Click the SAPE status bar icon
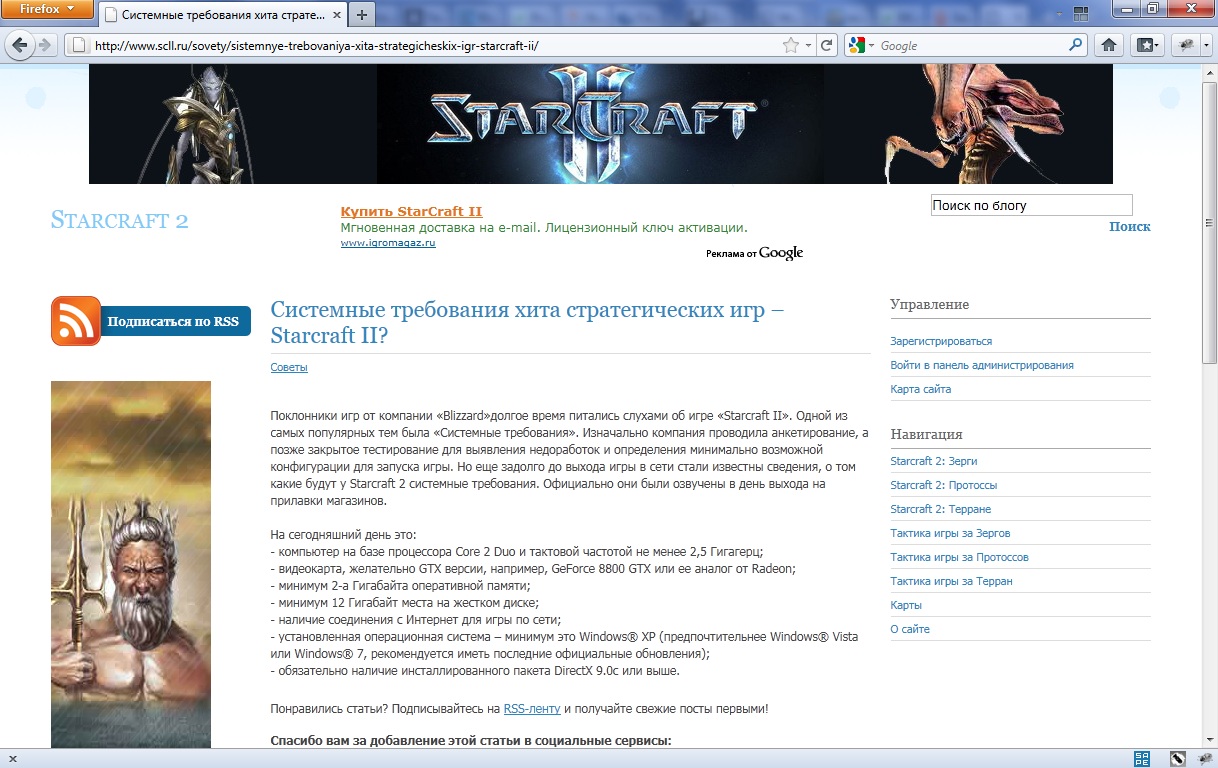 click(1142, 758)
